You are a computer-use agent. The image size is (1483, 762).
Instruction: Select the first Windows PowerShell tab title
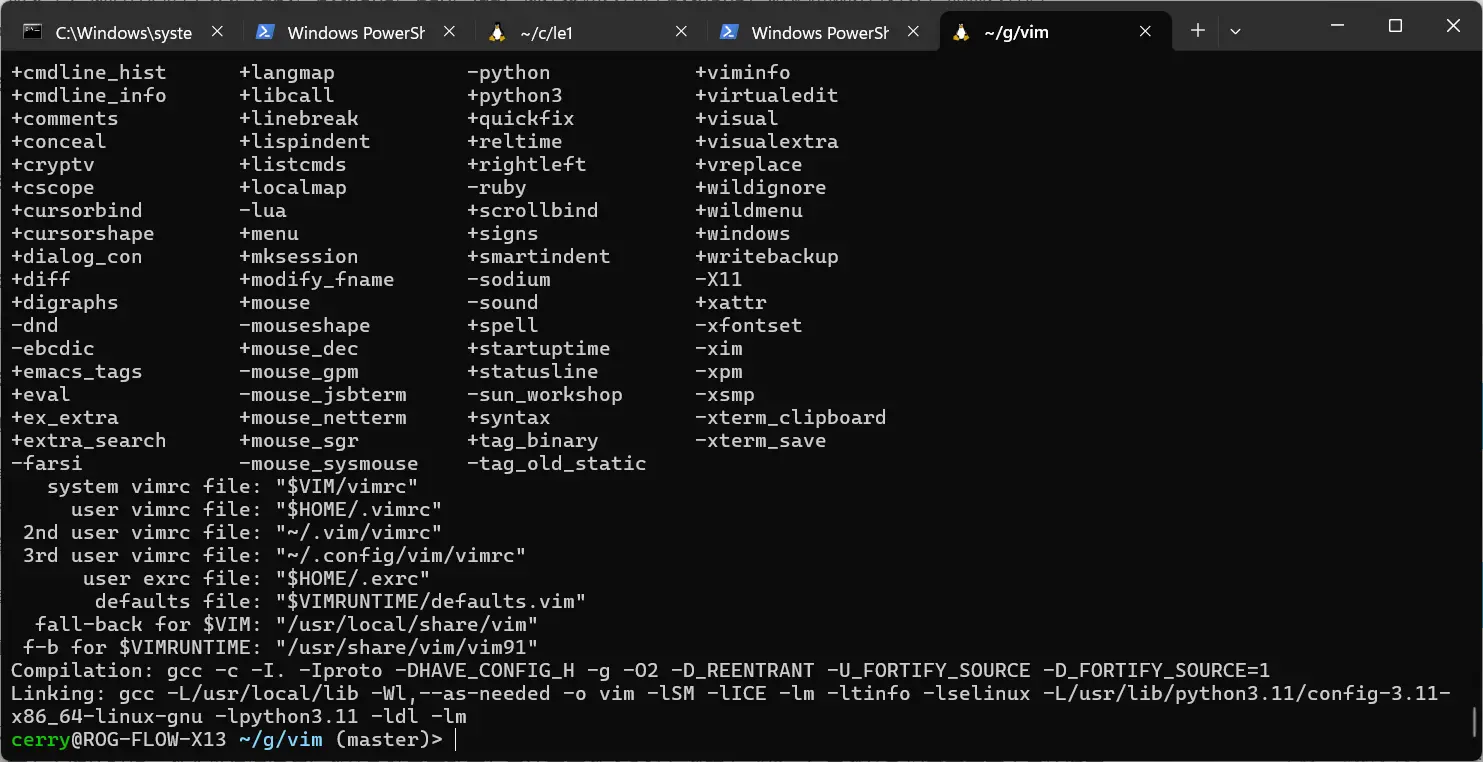tap(356, 32)
